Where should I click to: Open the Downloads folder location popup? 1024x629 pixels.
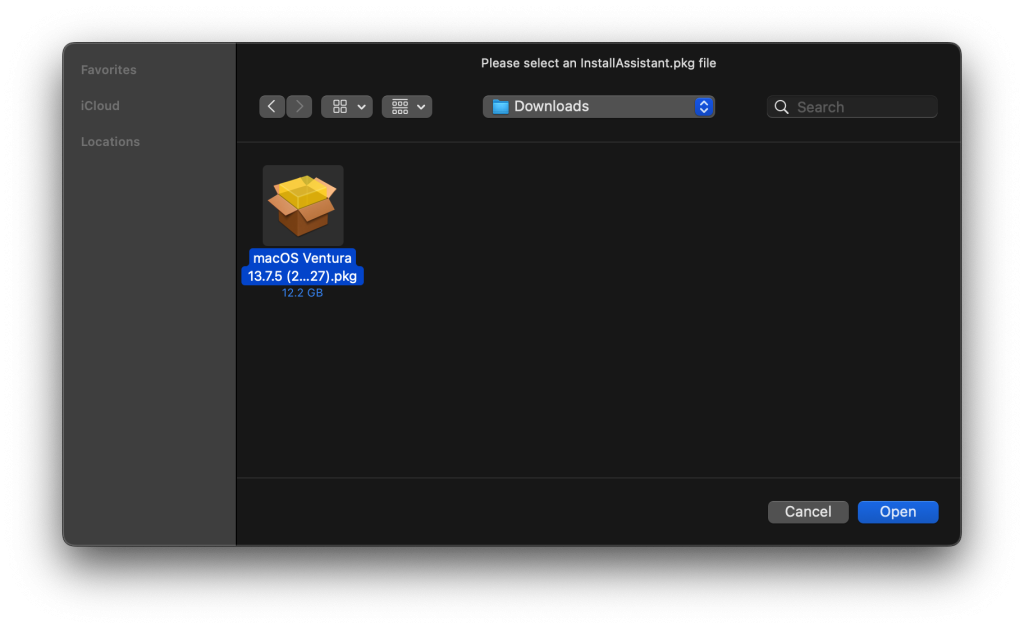[x=599, y=106]
